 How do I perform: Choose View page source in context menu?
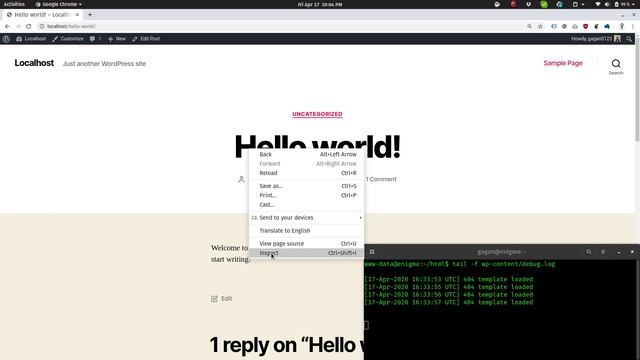click(307, 244)
